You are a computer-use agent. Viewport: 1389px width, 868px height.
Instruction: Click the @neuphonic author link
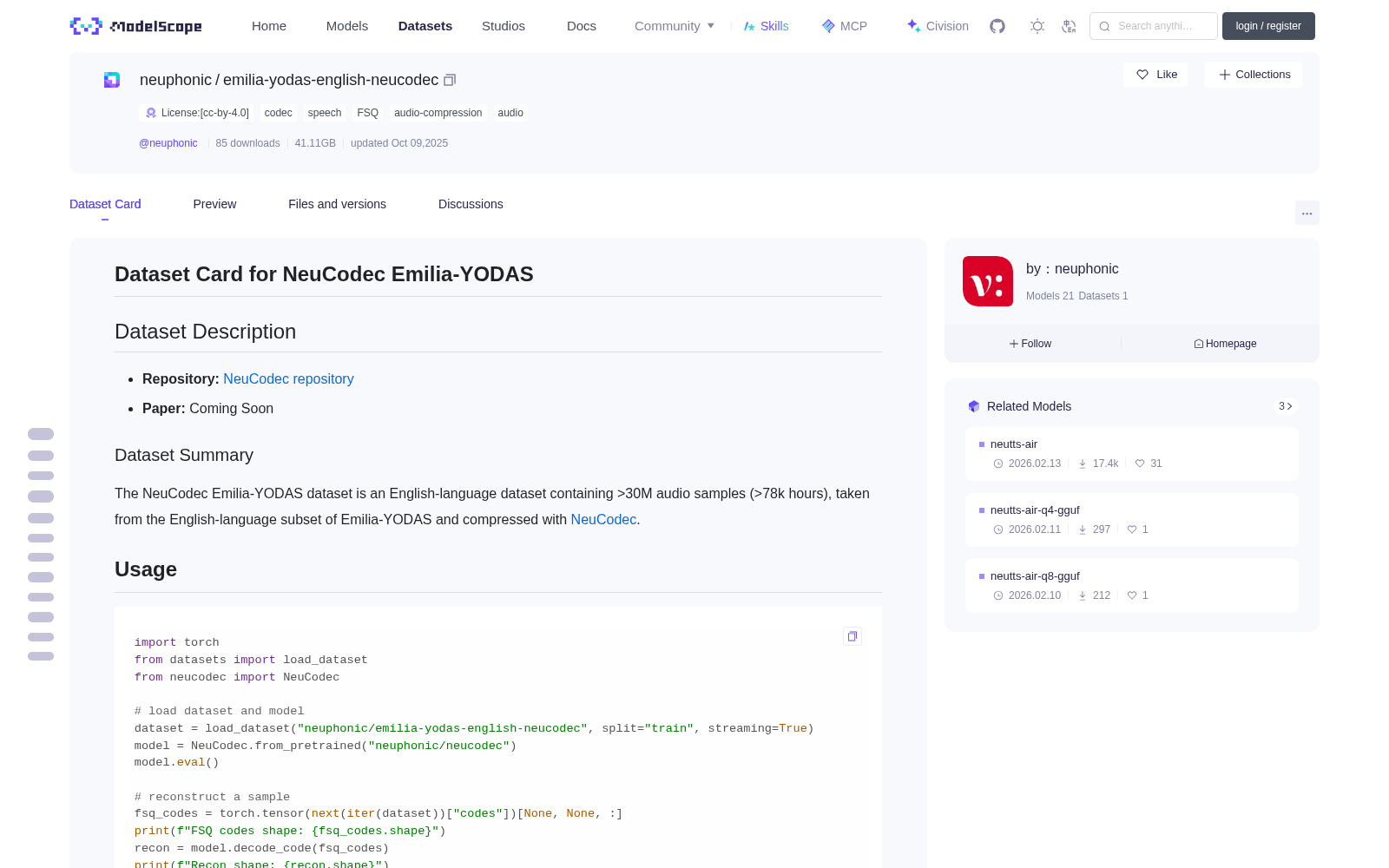point(168,143)
